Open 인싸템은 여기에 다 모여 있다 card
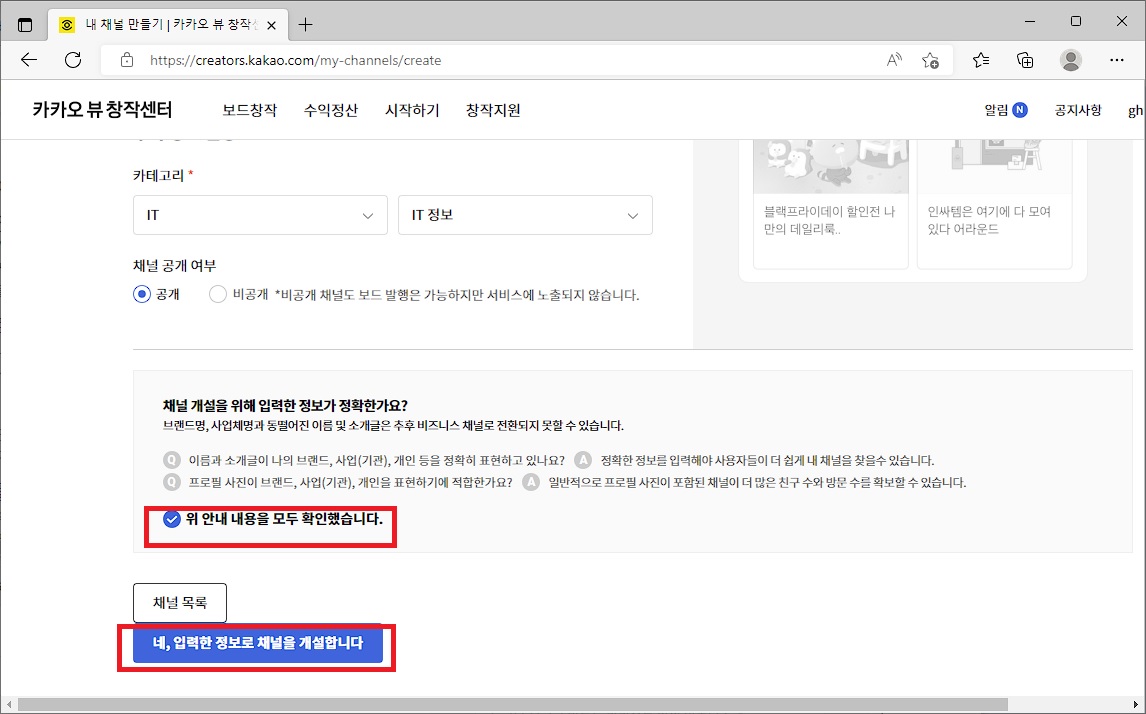The height and width of the screenshot is (714, 1146). (x=994, y=203)
